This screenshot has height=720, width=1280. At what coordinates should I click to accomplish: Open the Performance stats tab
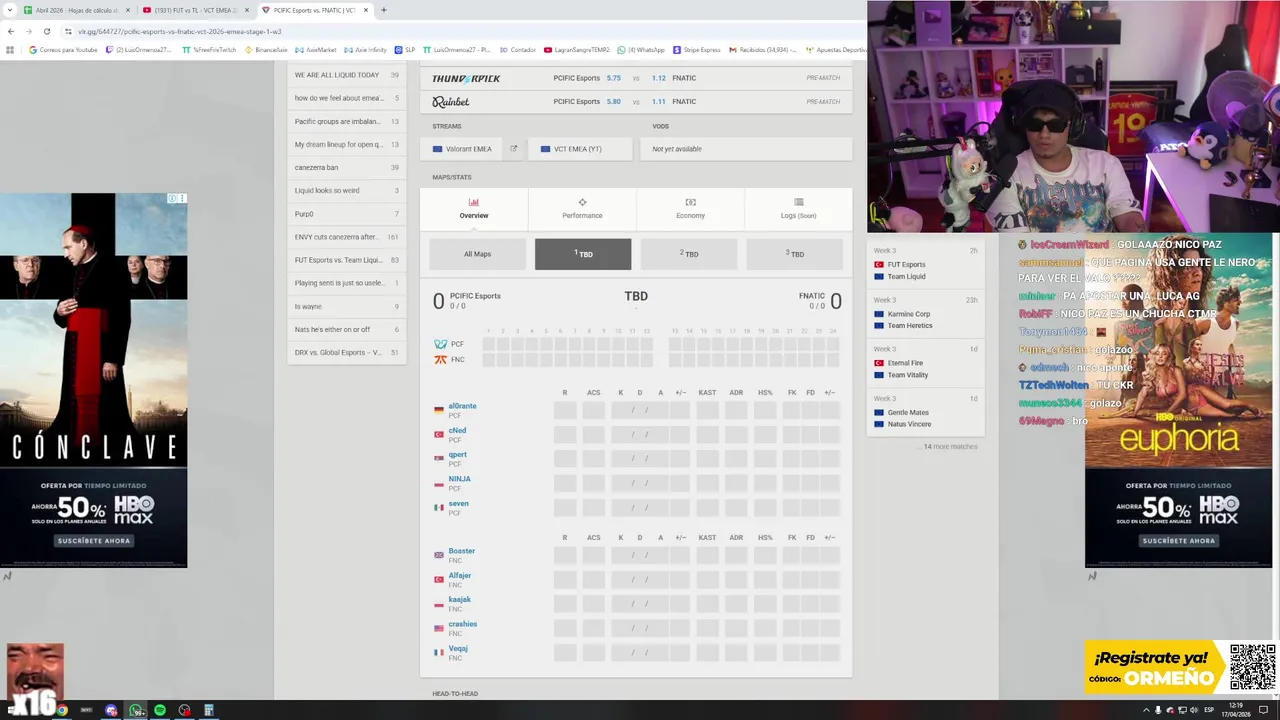pos(582,209)
